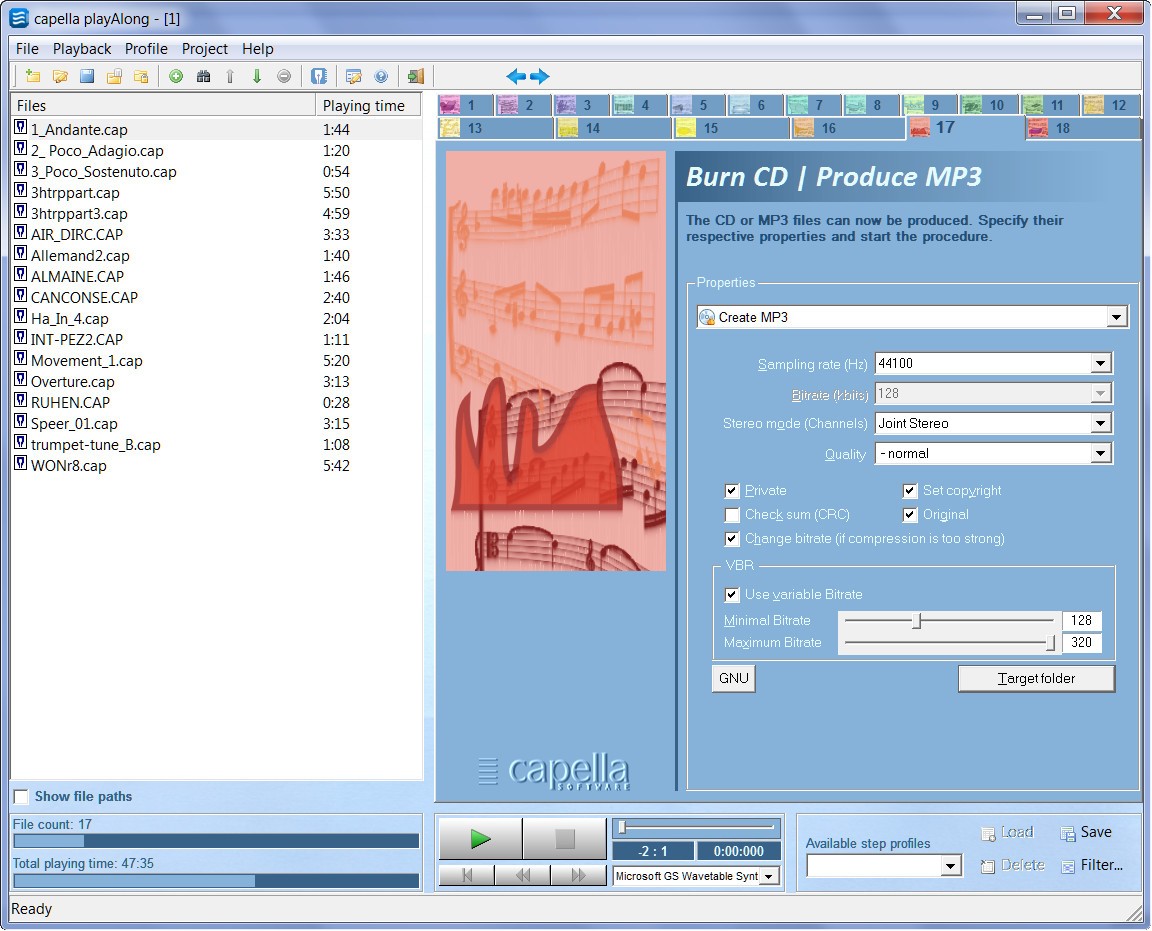
Task: Go to next step with right blue arrow
Action: [540, 76]
